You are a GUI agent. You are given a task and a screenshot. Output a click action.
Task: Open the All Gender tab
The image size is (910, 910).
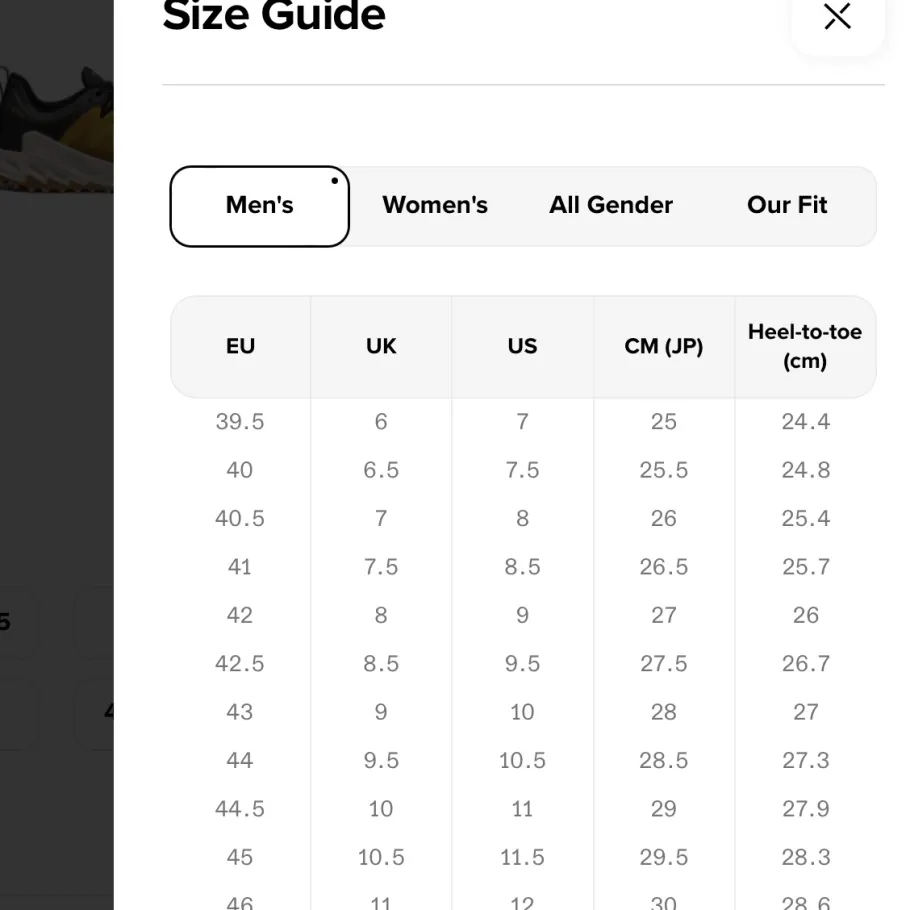point(611,205)
